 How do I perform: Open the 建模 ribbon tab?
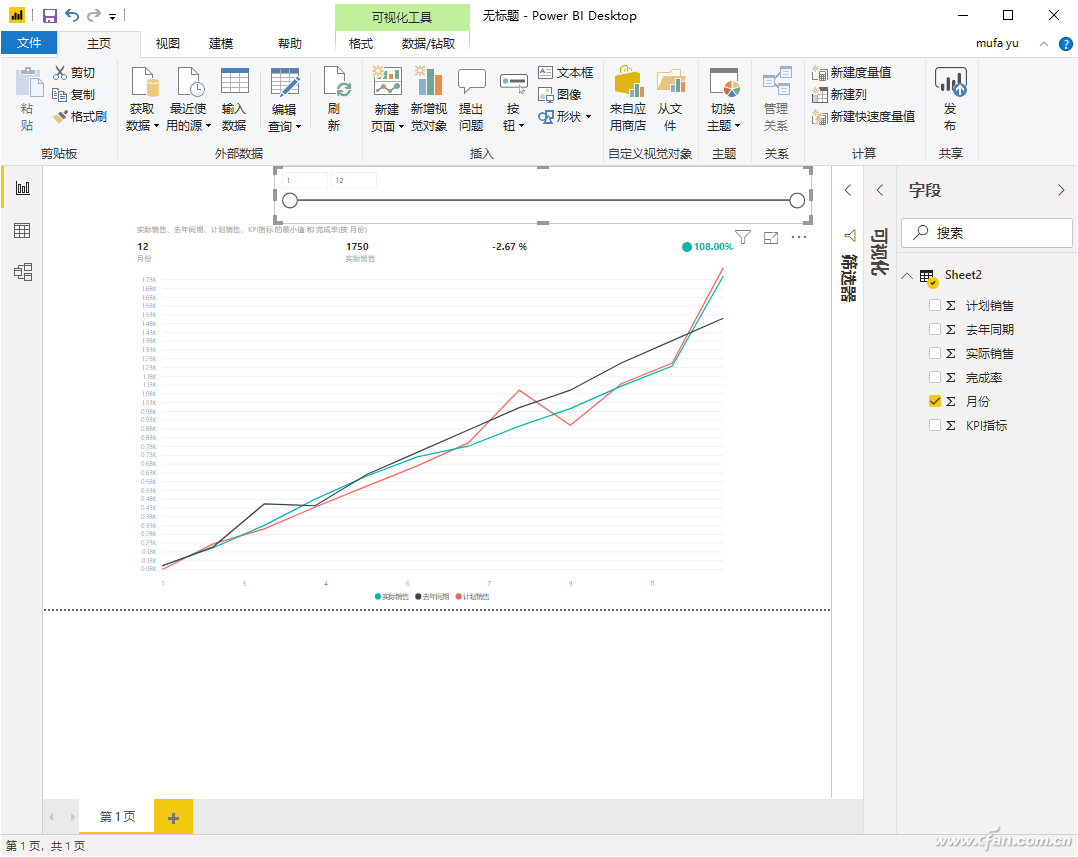tap(221, 43)
